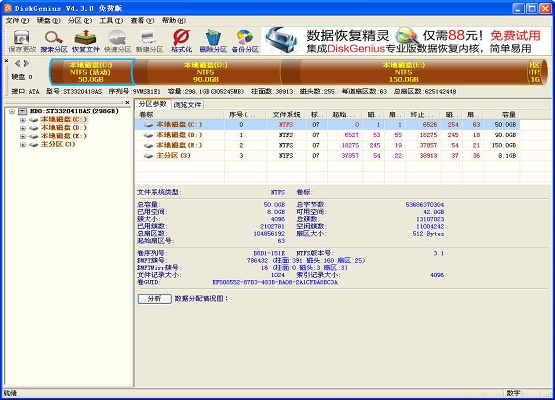Collapse the HD0:ST3320418AS tree node
This screenshot has width=555, height=400.
click(x=12, y=112)
